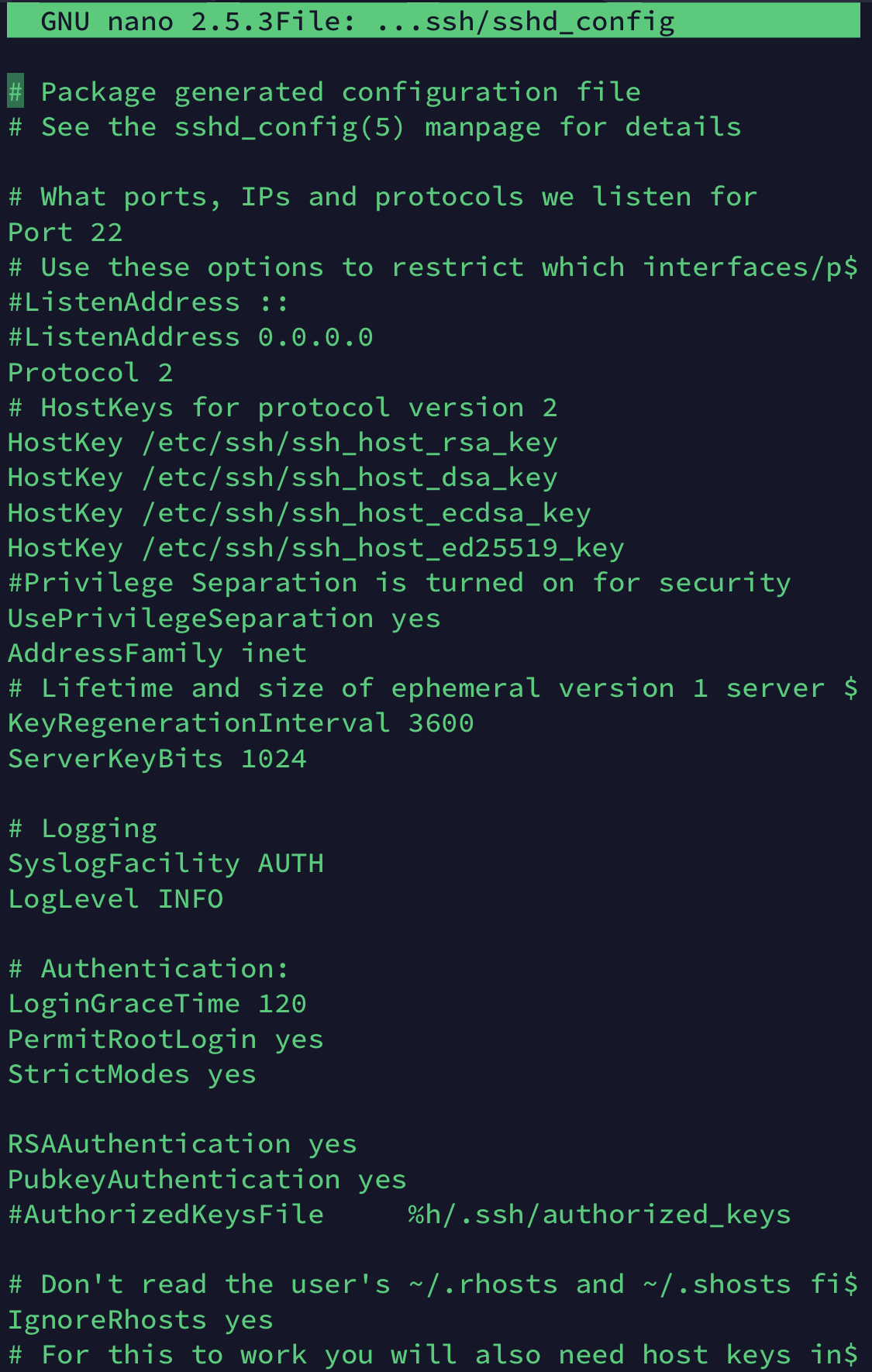Viewport: 872px width, 1372px height.
Task: Click the PubkeyAuthentication yes setting
Action: coord(207,1179)
